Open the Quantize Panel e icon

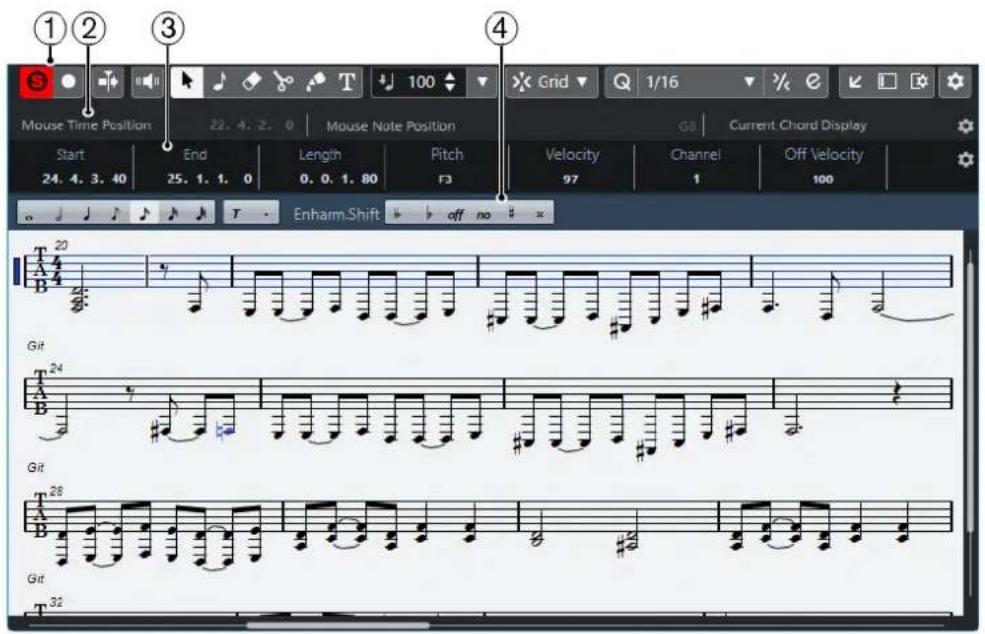click(814, 82)
